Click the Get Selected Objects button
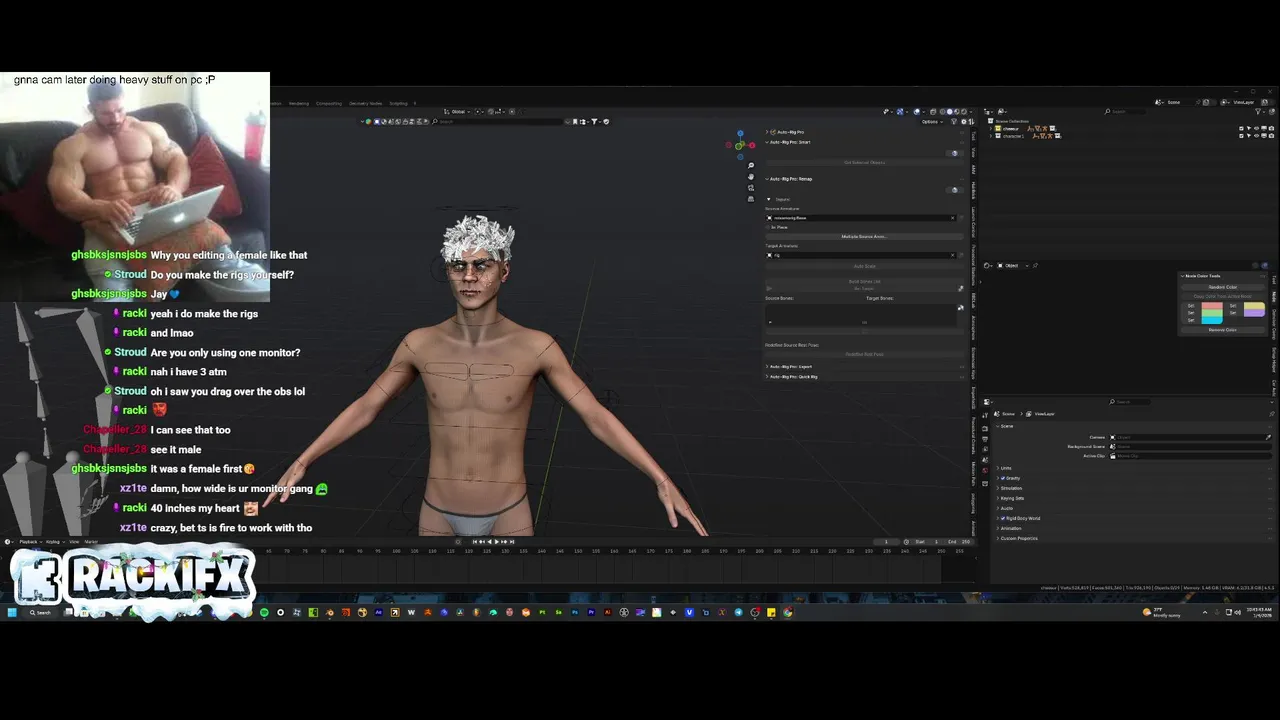Viewport: 1280px width, 720px height. tap(865, 162)
